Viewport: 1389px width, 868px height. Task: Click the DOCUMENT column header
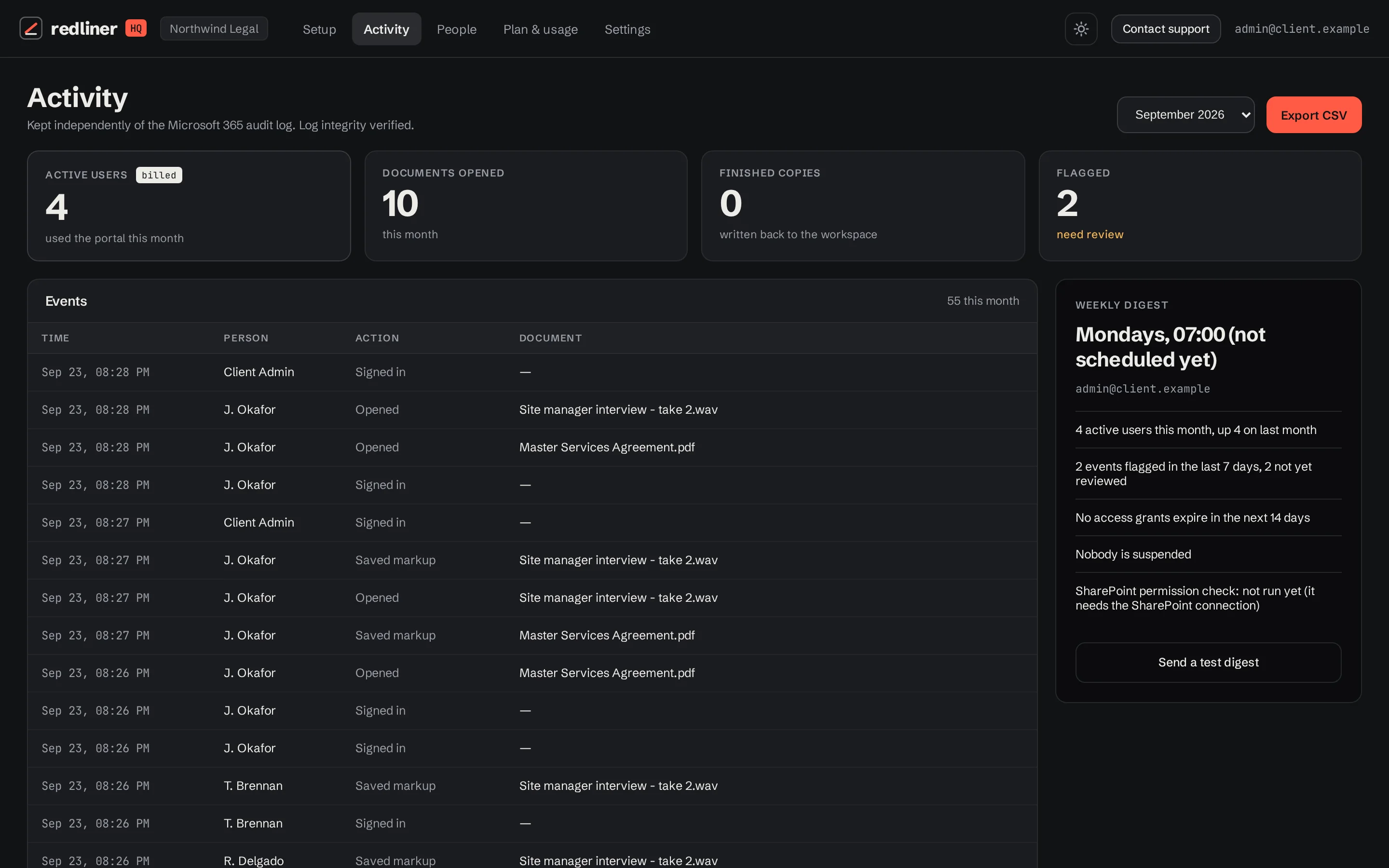pyautogui.click(x=550, y=338)
